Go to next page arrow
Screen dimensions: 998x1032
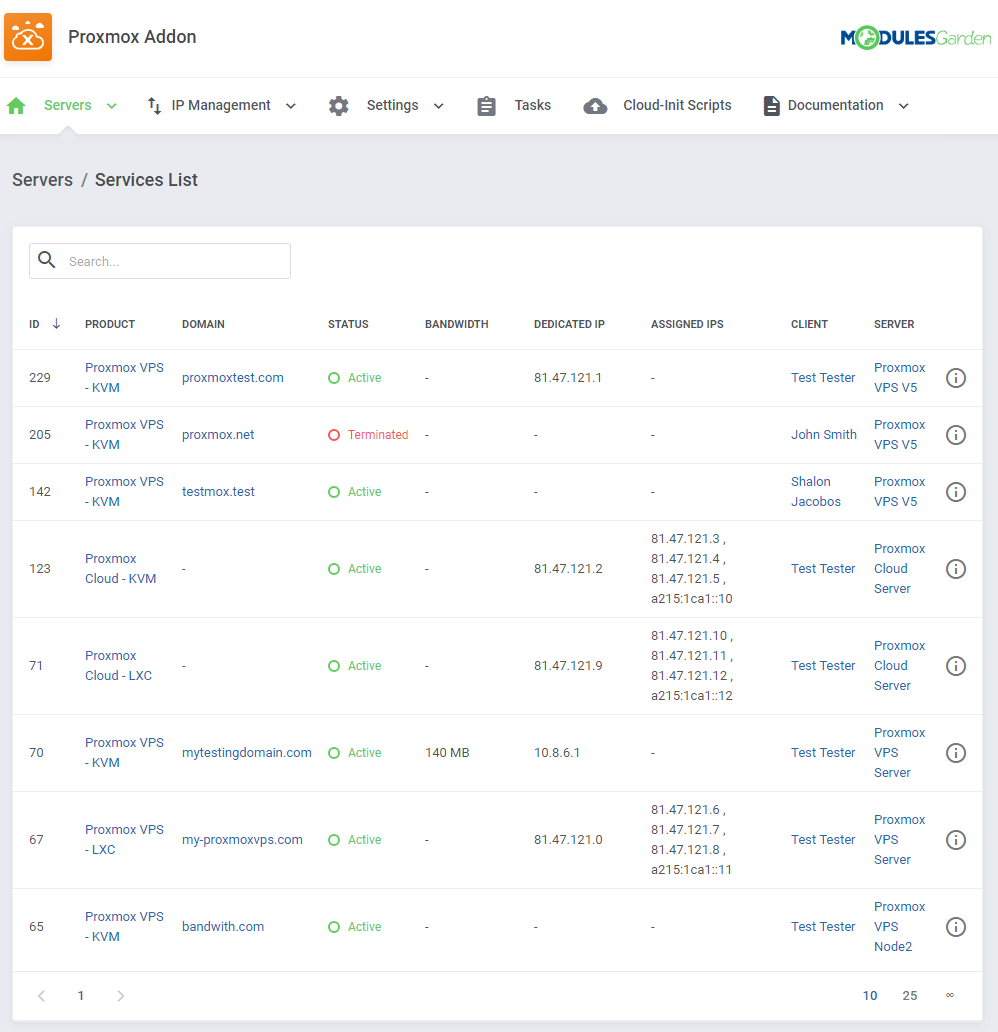(120, 995)
